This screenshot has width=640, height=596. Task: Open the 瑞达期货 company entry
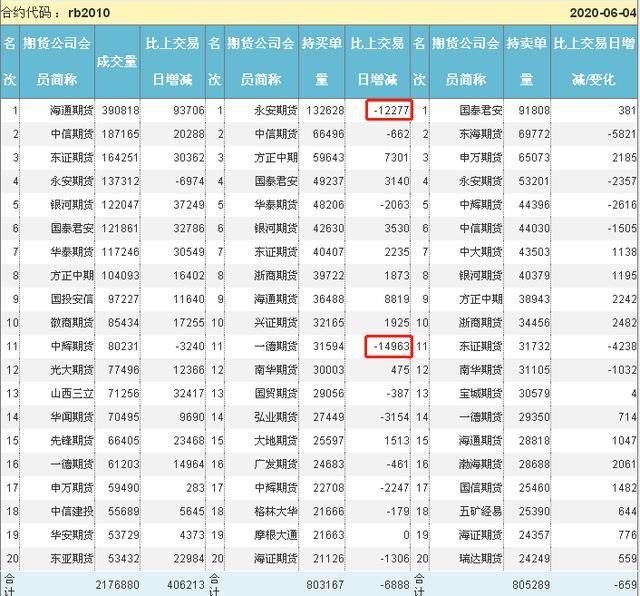click(x=464, y=558)
